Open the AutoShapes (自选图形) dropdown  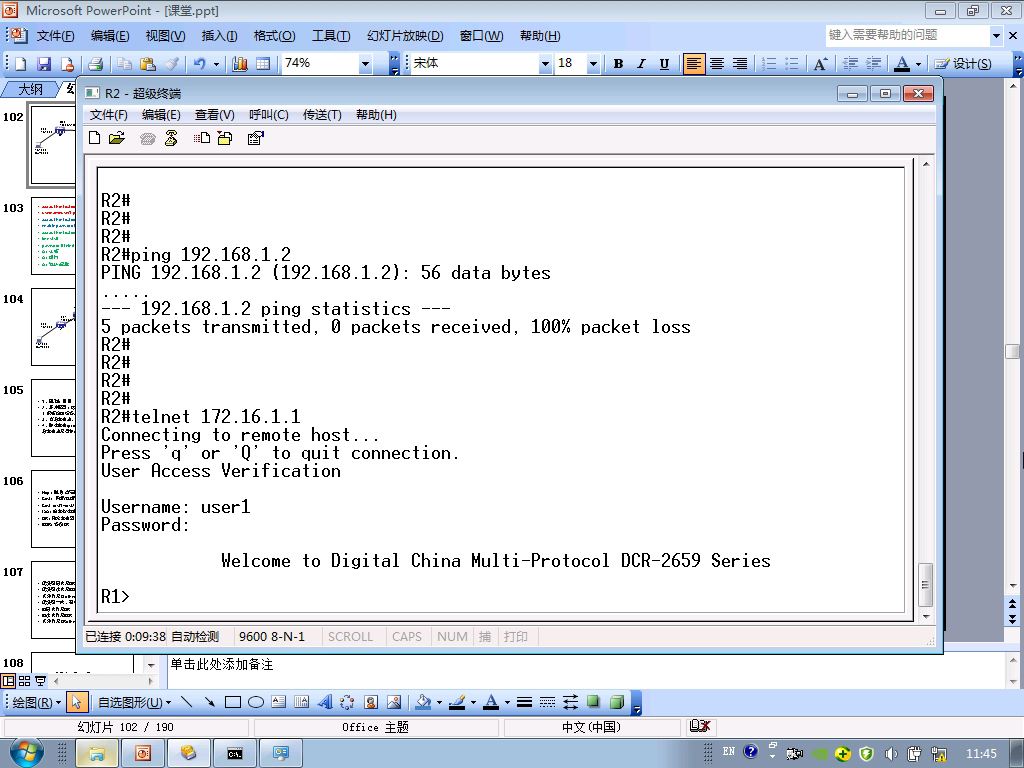[135, 702]
